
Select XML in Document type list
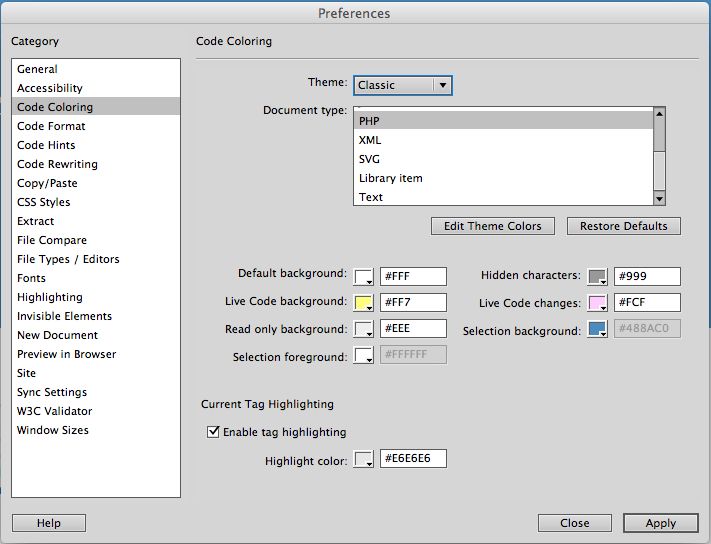pyautogui.click(x=503, y=140)
